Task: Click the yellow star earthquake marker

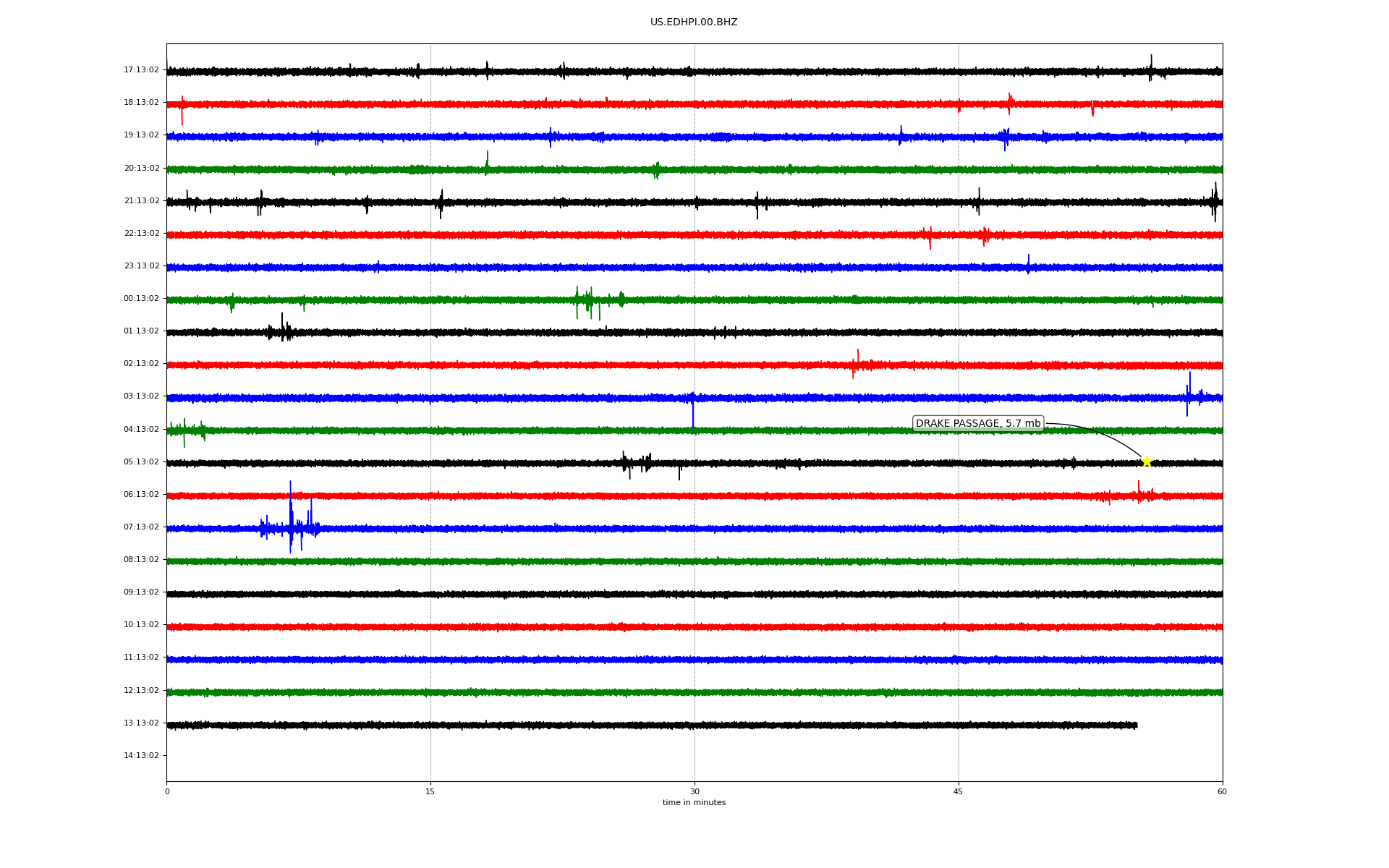Action: (x=1147, y=461)
